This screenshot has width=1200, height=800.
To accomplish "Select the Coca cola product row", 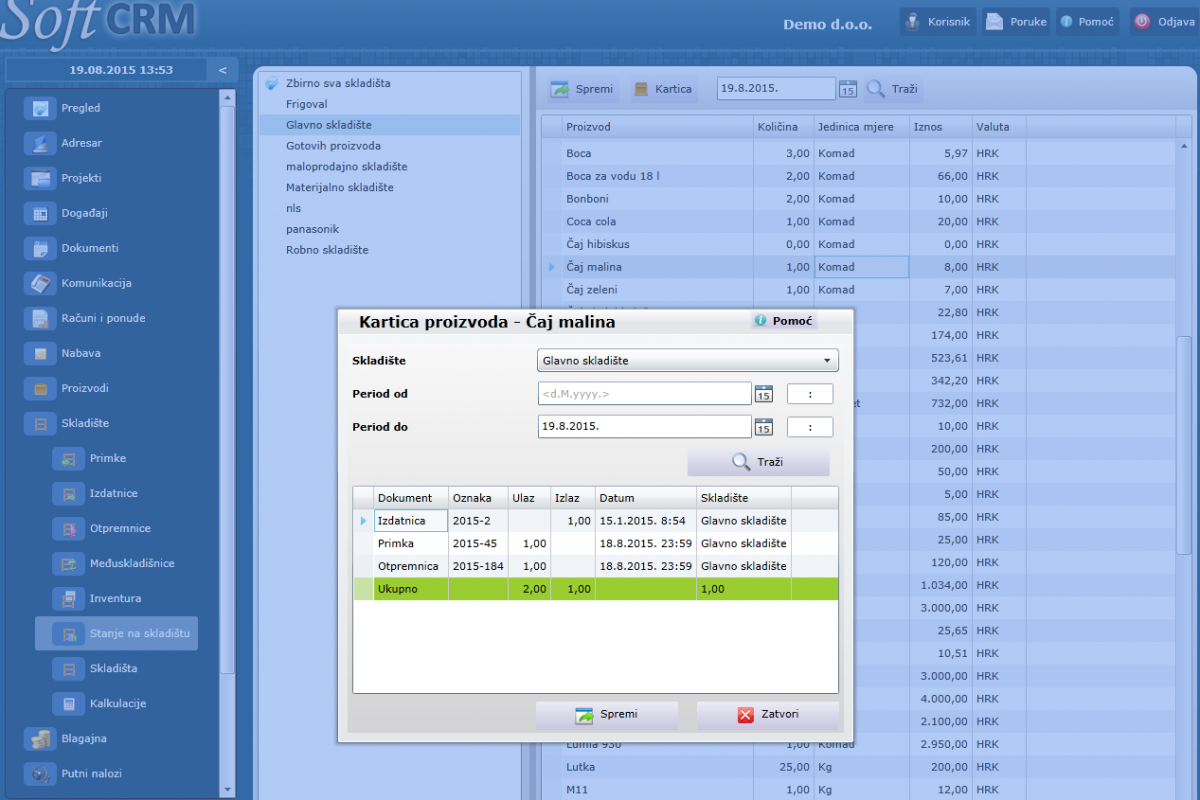I will point(858,222).
